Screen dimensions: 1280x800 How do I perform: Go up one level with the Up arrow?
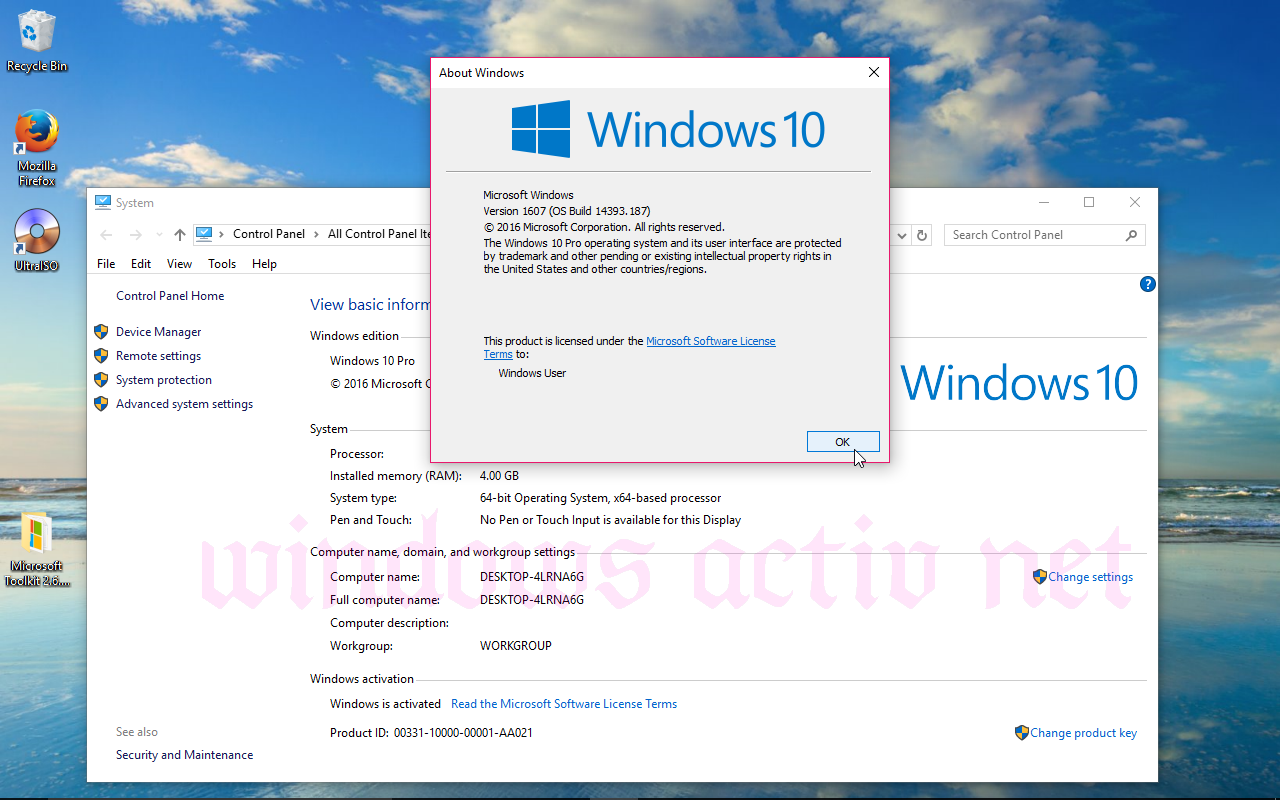pyautogui.click(x=180, y=235)
